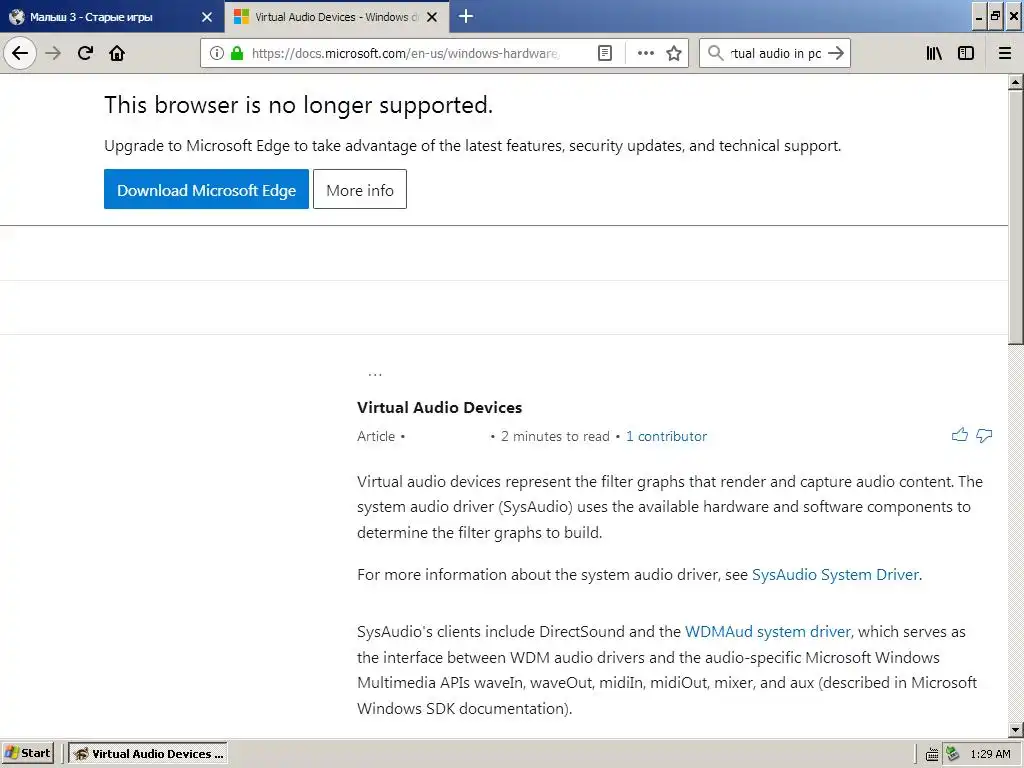This screenshot has width=1024, height=768.
Task: Give thumbs down feedback on article
Action: (984, 435)
